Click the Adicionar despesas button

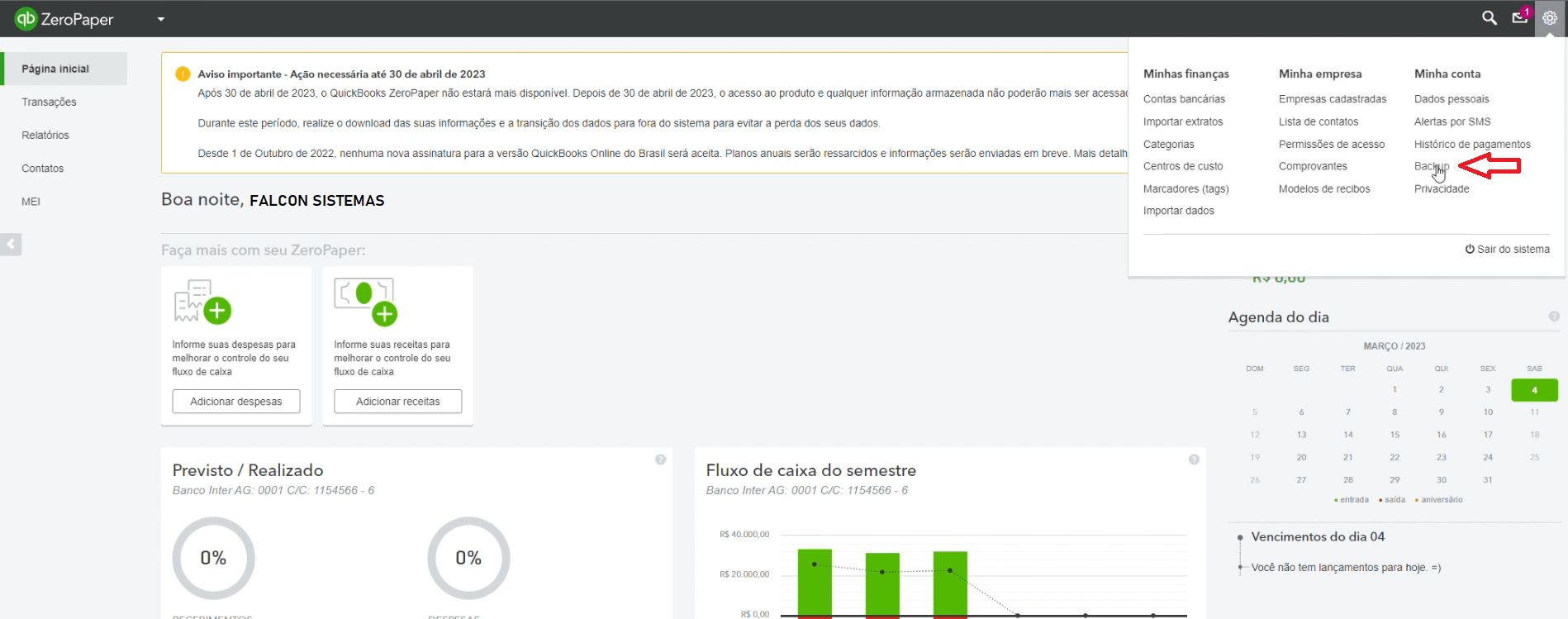(x=236, y=402)
